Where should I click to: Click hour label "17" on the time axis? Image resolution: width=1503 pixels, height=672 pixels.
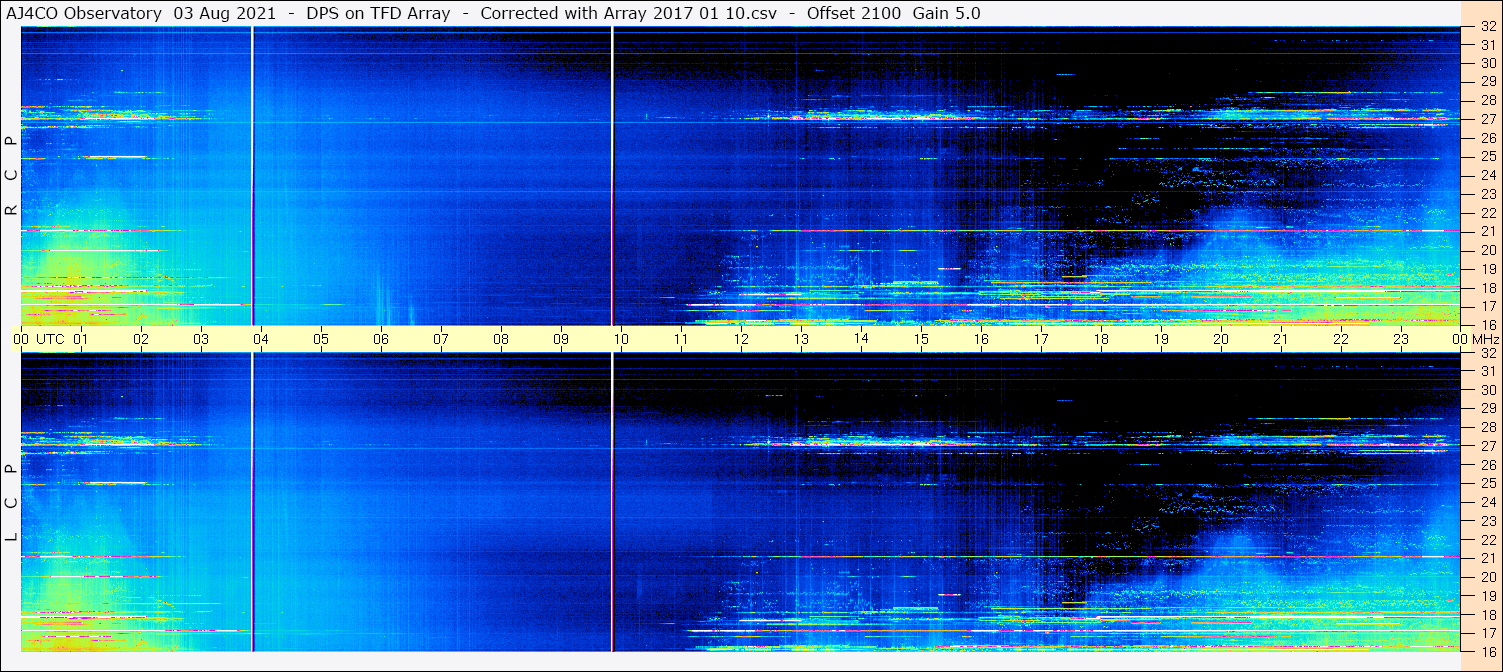coord(1041,339)
